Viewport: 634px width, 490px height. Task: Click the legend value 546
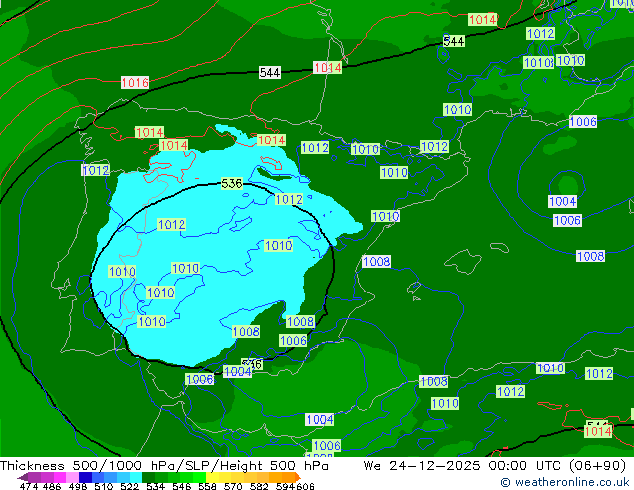182,486
